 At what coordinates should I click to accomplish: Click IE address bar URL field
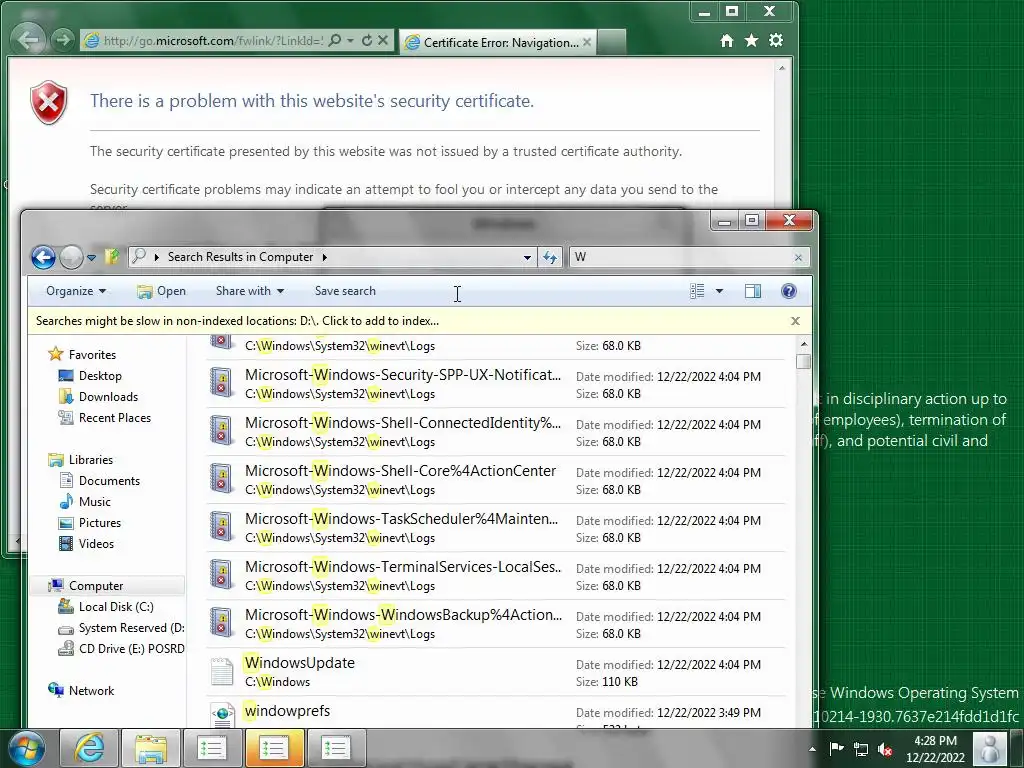click(212, 40)
